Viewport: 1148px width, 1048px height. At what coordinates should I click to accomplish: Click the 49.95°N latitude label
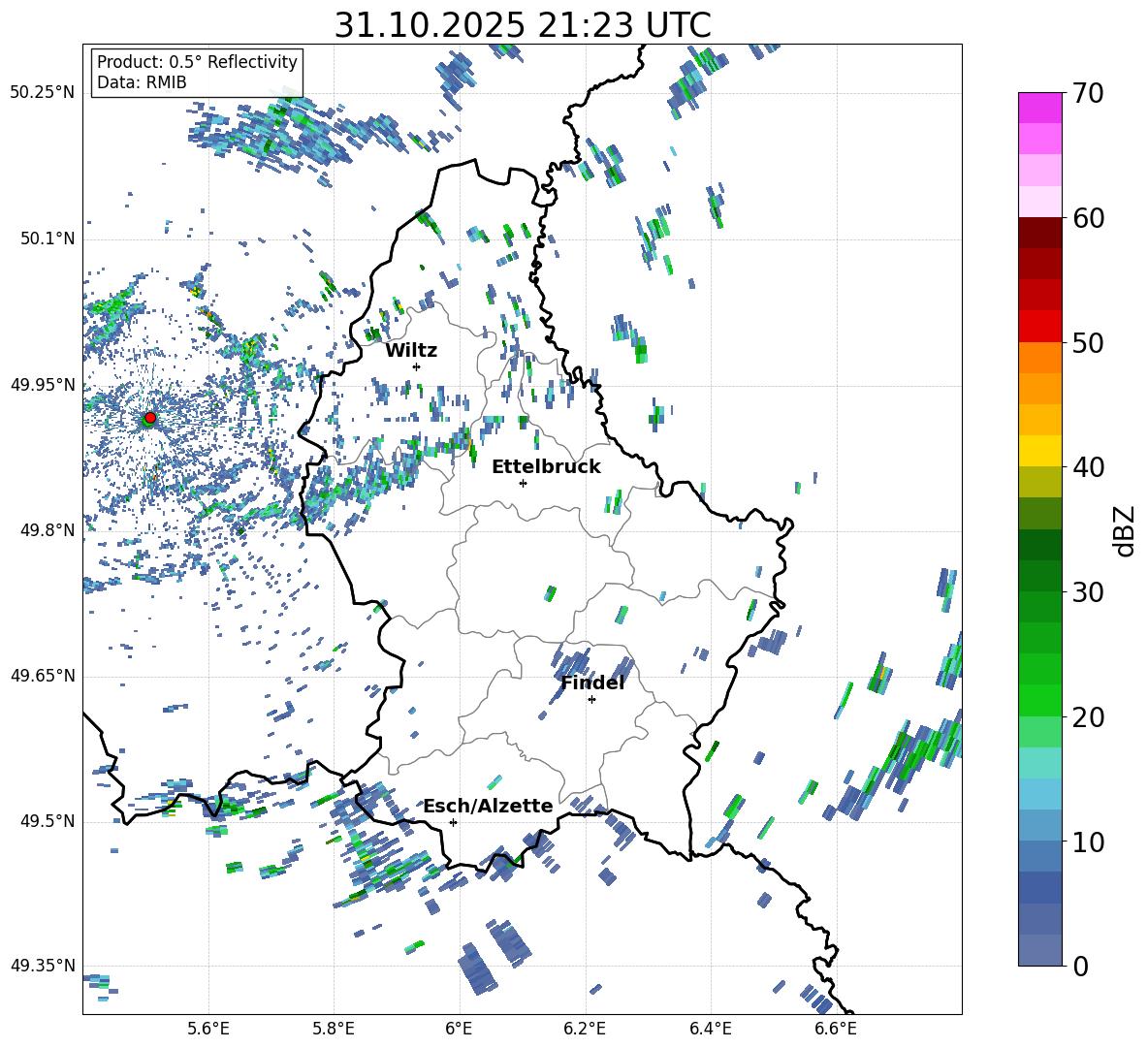pos(43,385)
